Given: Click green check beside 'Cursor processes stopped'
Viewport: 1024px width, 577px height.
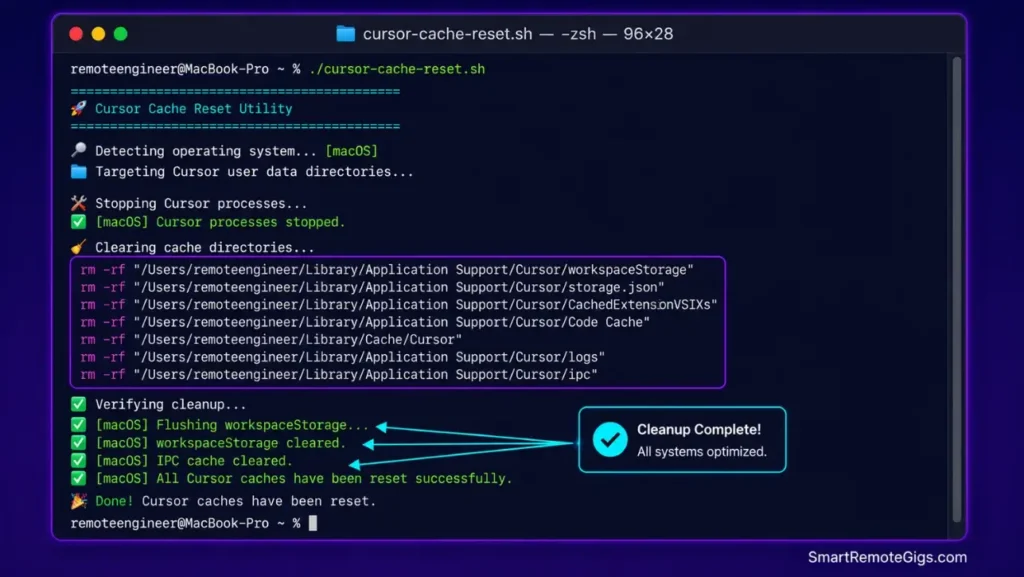Looking at the screenshot, I should coord(78,222).
